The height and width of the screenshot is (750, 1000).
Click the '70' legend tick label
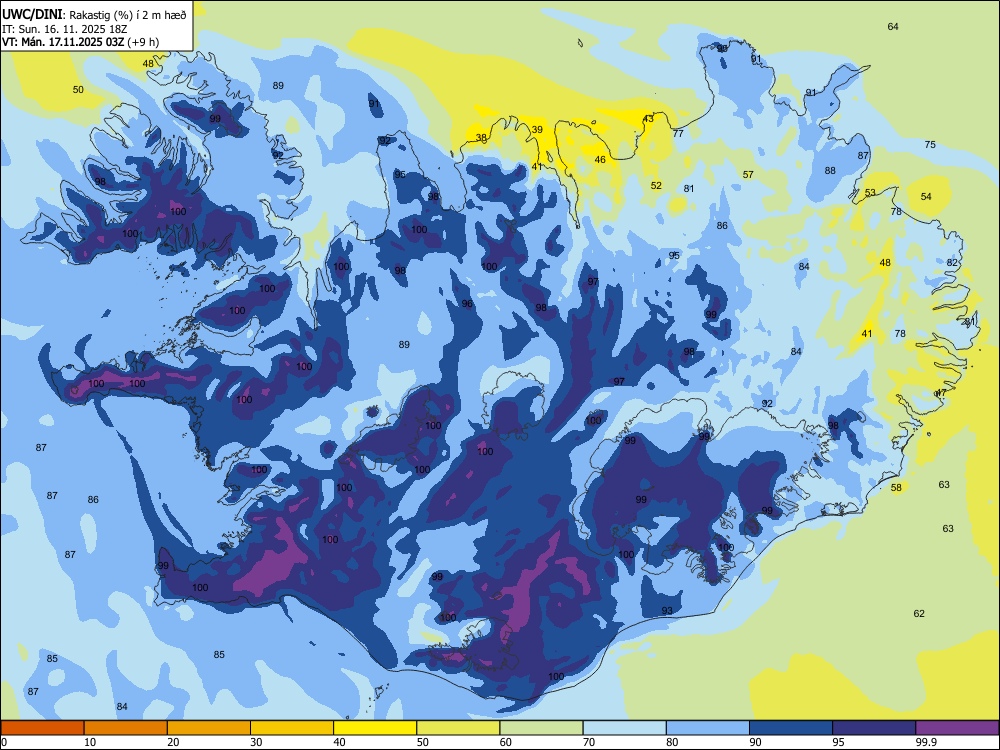point(589,742)
